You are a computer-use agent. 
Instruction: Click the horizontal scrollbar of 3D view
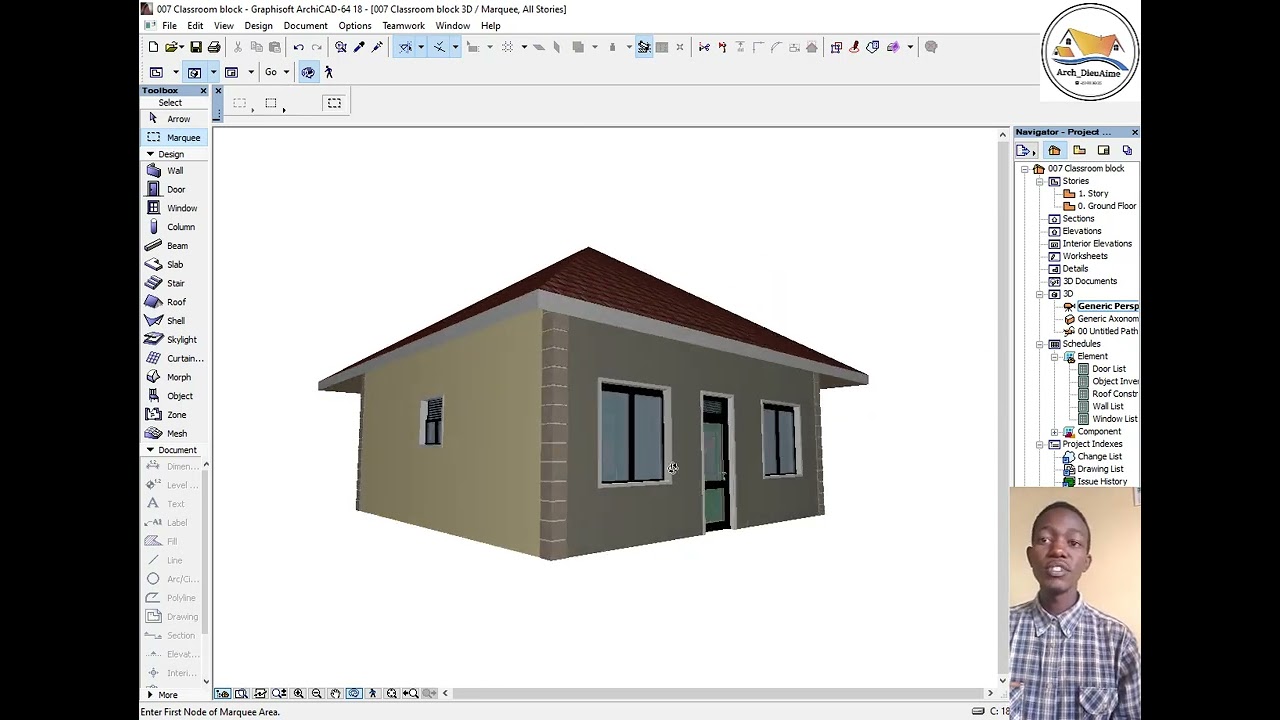point(717,693)
